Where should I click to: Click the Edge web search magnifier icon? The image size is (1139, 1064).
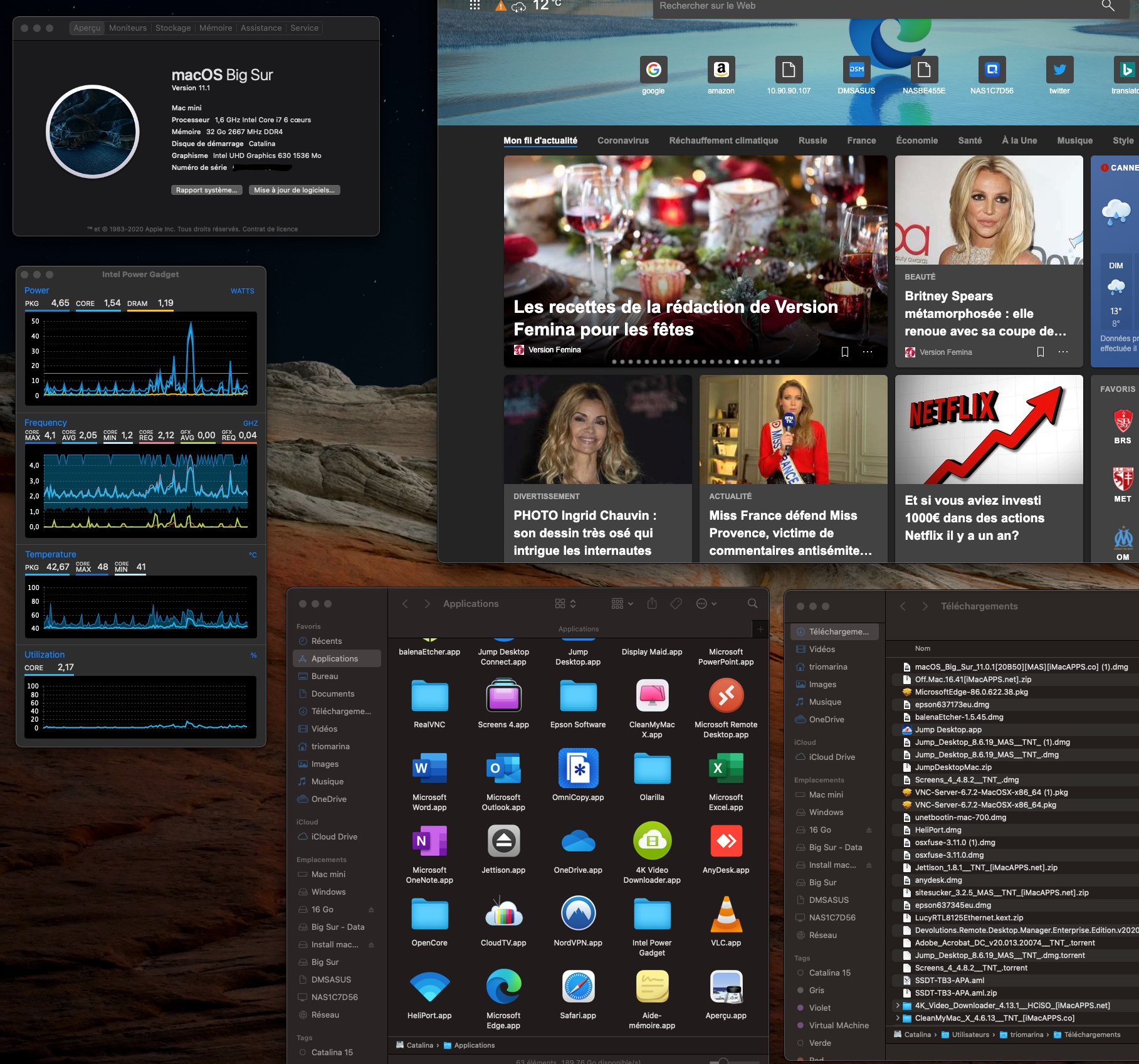[x=1108, y=6]
